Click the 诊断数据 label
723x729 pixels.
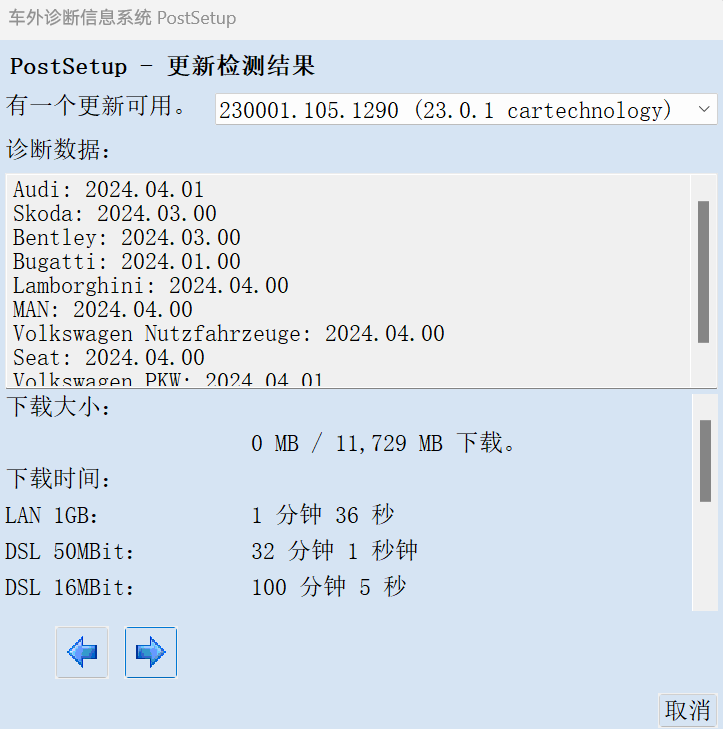(x=58, y=150)
